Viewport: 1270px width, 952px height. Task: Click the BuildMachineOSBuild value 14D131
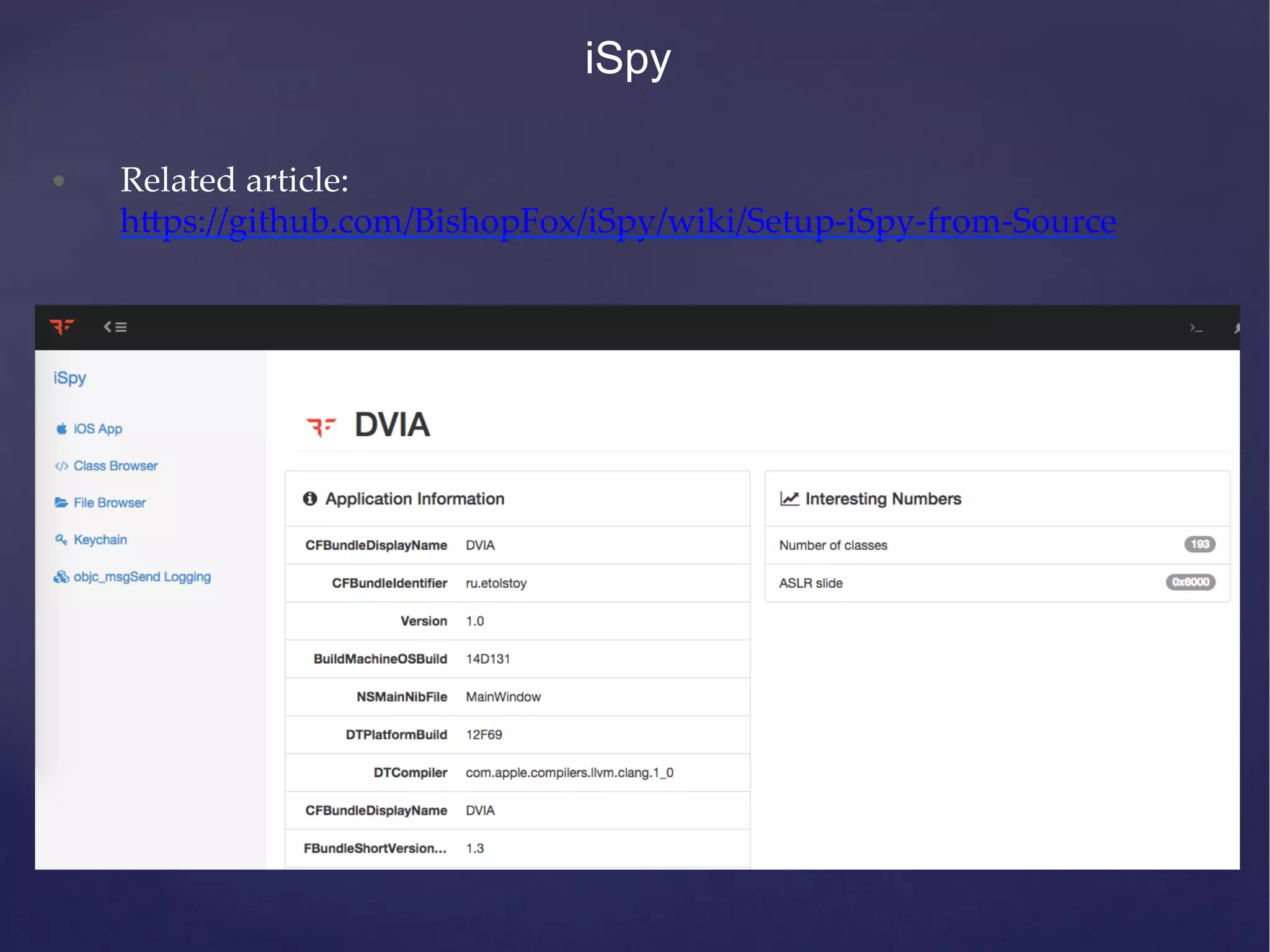tap(488, 659)
